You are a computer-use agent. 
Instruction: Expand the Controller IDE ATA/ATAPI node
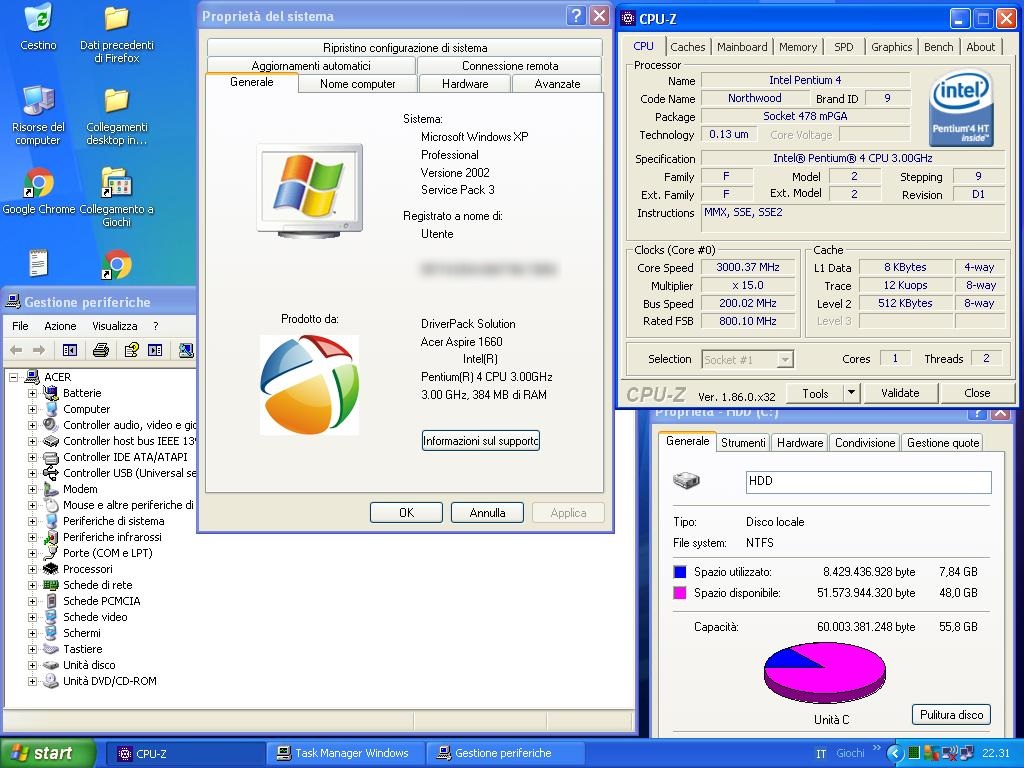pos(32,457)
